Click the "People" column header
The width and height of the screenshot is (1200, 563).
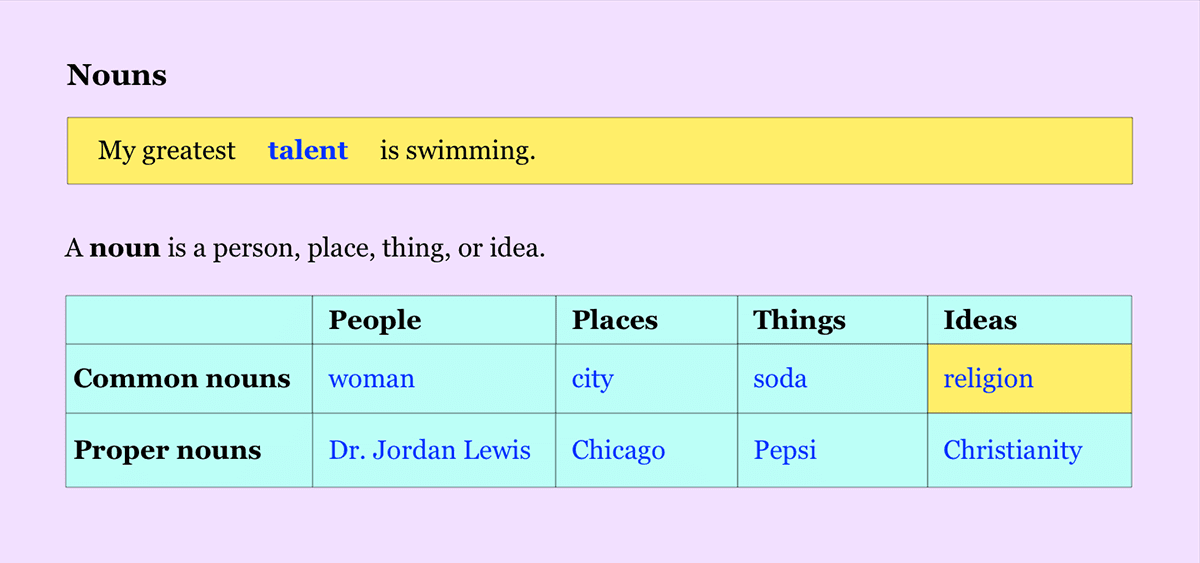coord(375,320)
